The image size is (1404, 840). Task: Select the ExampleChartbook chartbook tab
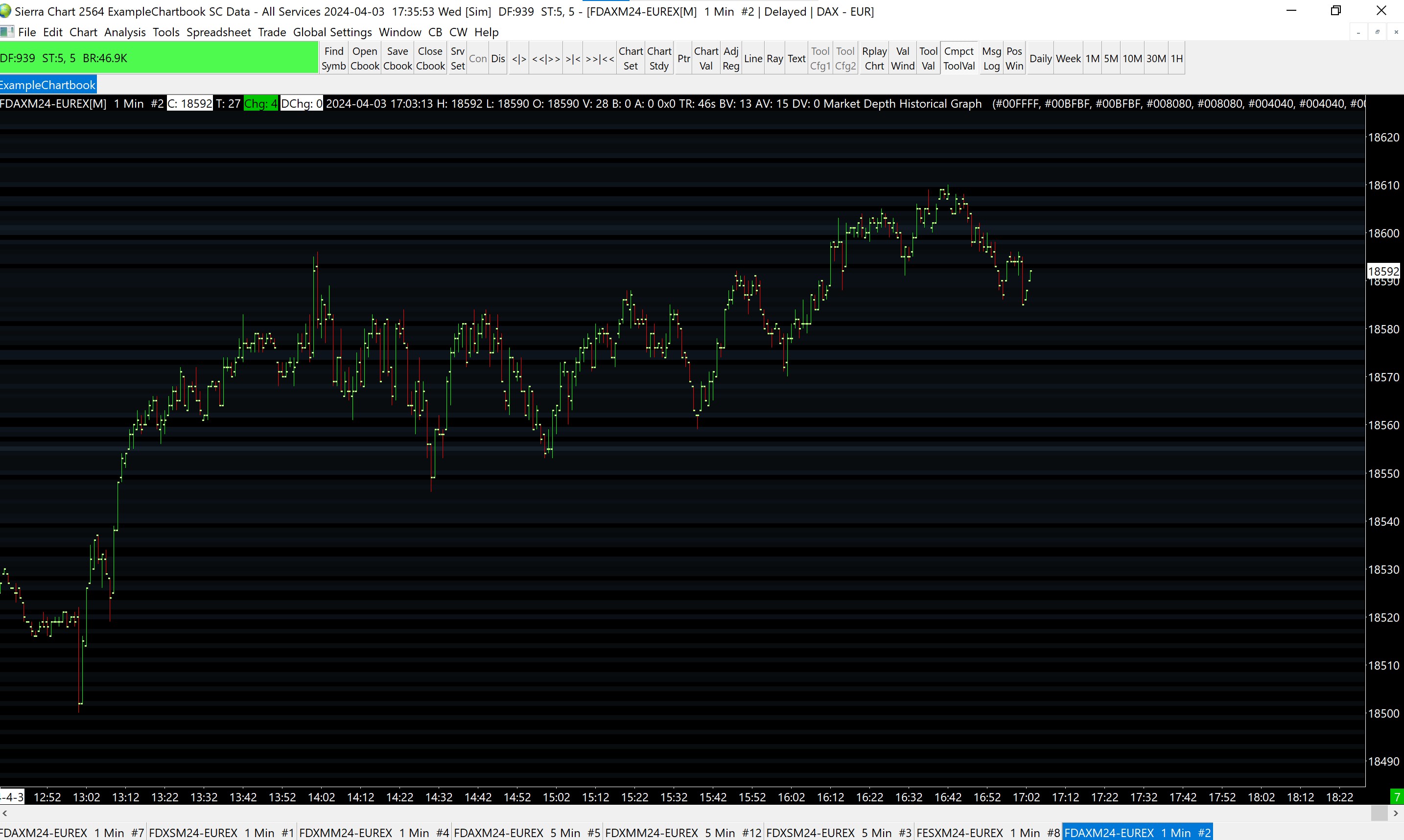coord(47,85)
